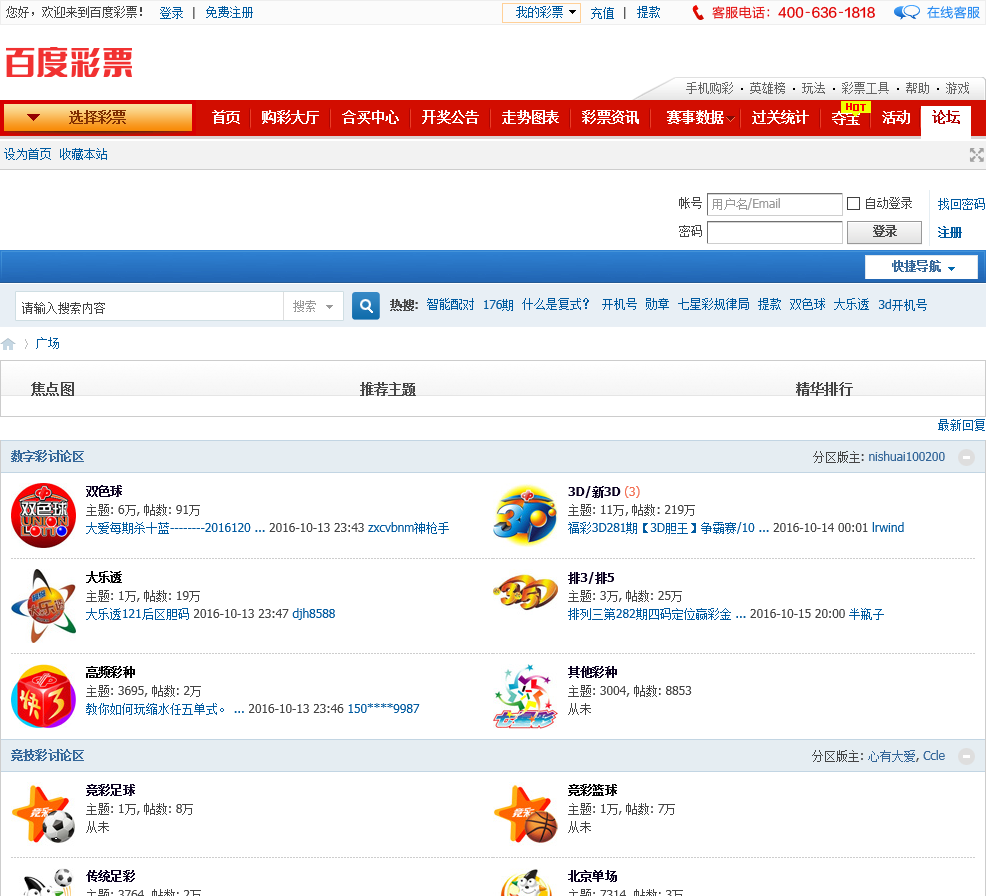Click the home icon in breadcrumb

point(8,344)
